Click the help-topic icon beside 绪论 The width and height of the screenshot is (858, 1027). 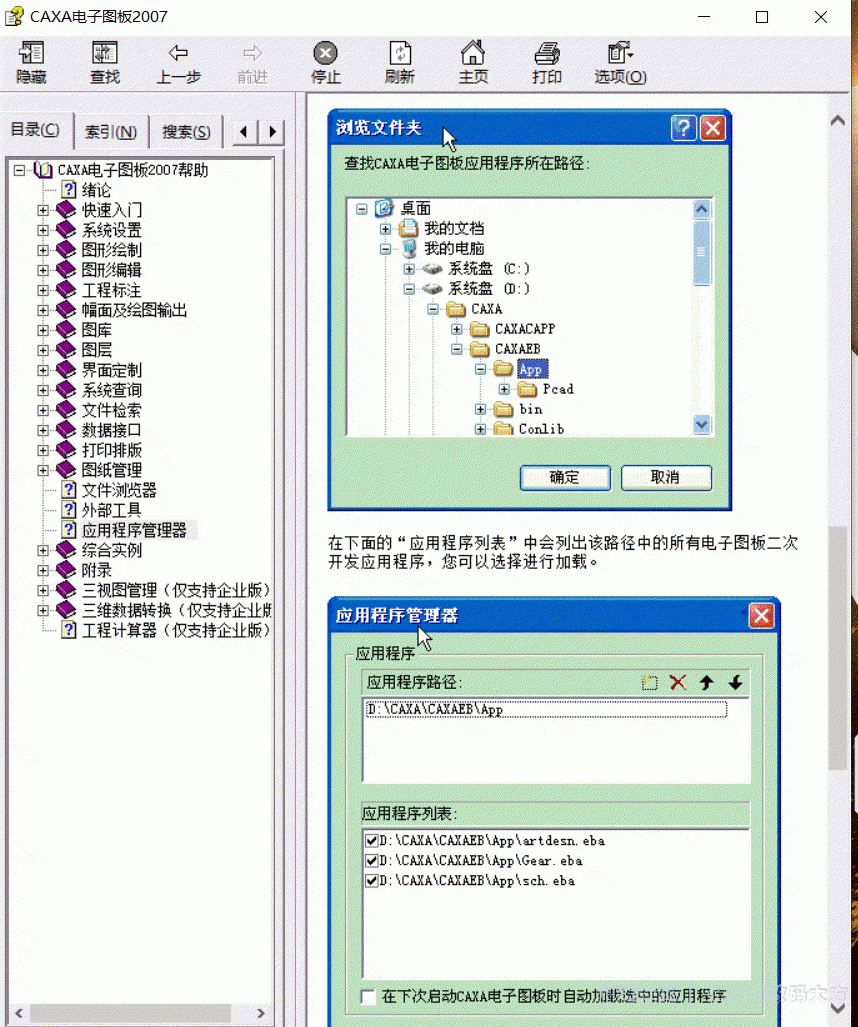69,190
